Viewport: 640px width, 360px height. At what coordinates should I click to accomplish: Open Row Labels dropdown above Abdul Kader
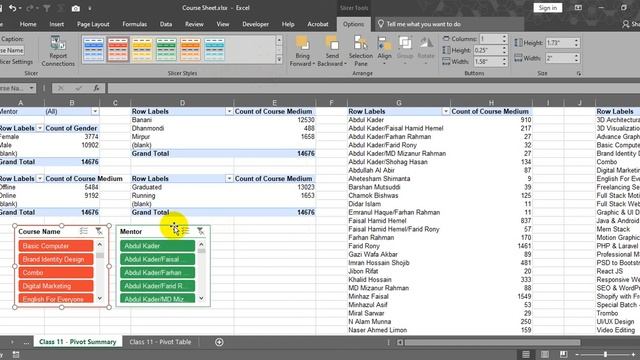[445, 111]
